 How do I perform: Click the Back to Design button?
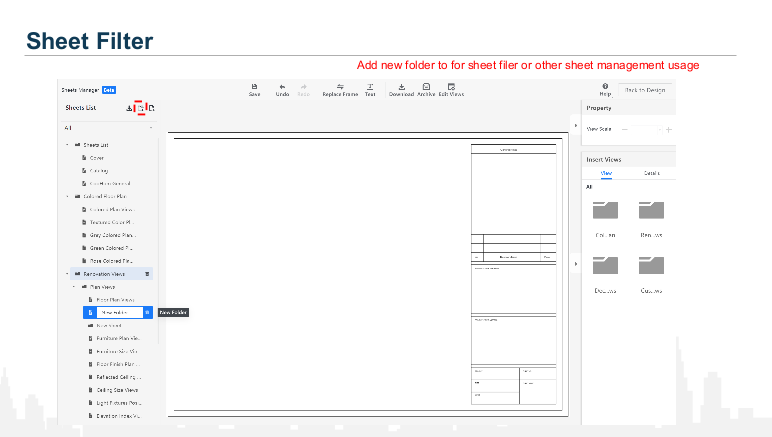[x=645, y=90]
